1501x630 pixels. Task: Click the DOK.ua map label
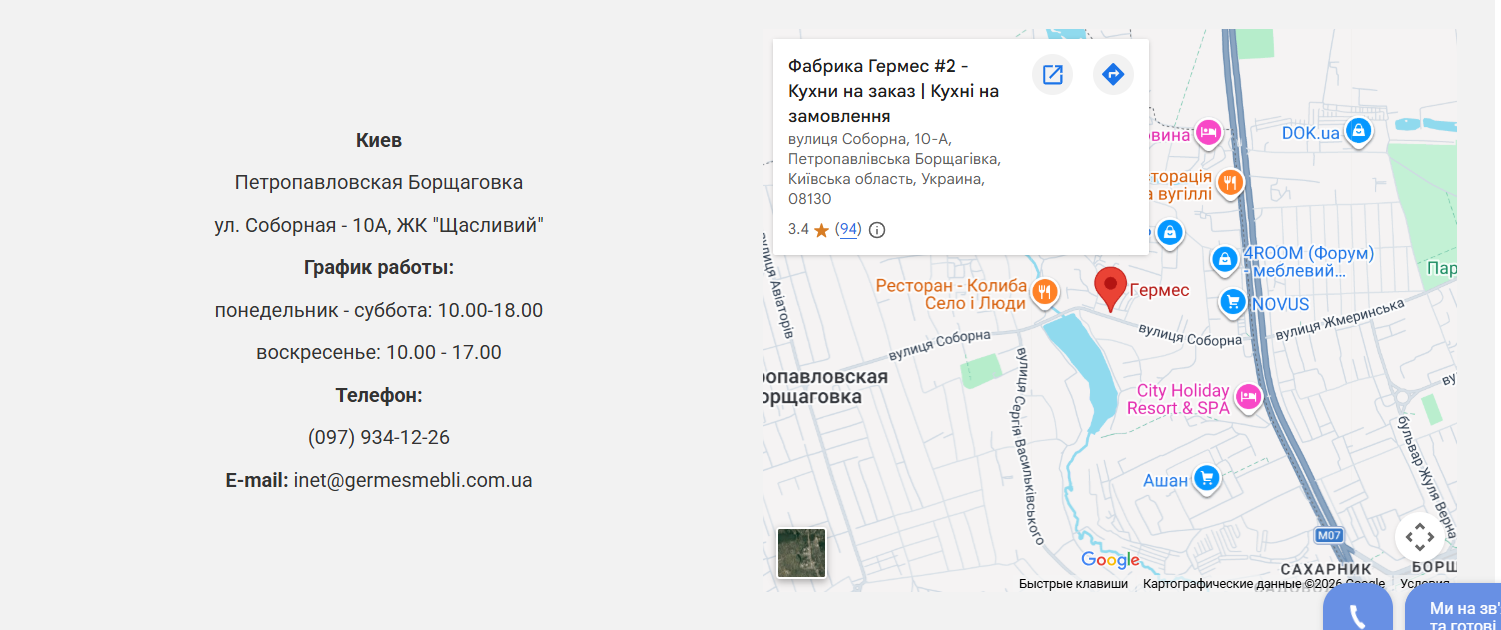point(1311,133)
